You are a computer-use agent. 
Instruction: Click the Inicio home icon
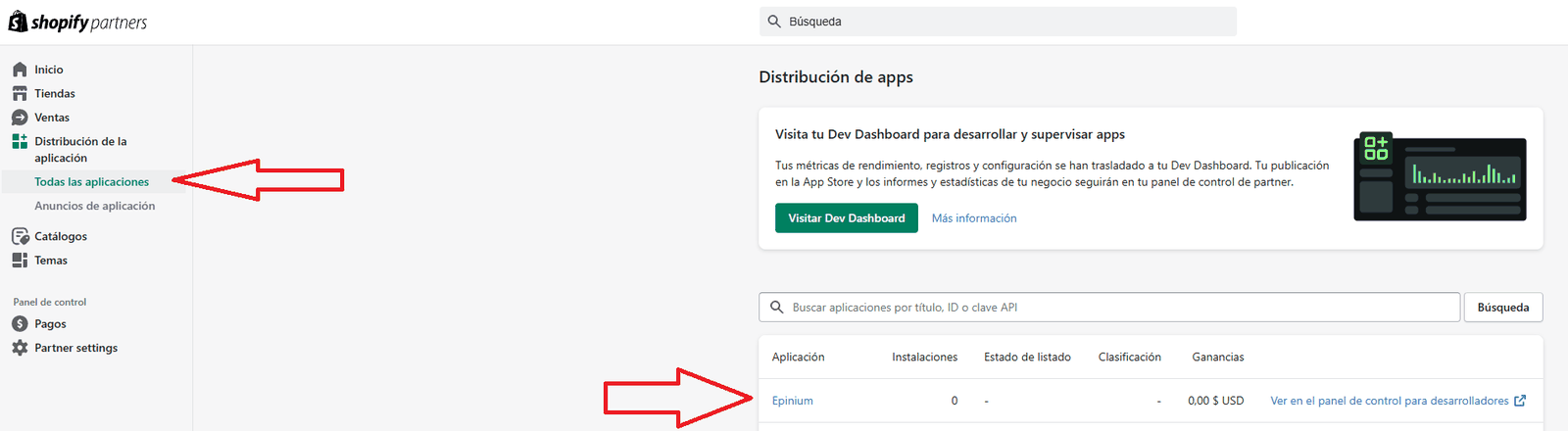click(x=20, y=70)
